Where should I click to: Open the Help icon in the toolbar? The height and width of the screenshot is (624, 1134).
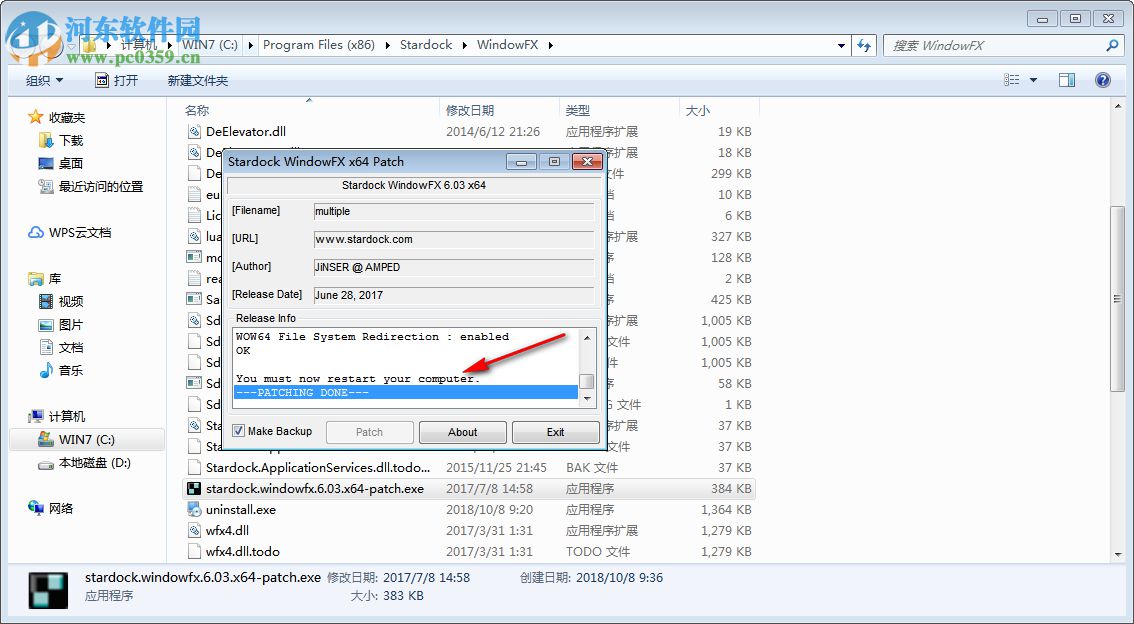pos(1103,79)
